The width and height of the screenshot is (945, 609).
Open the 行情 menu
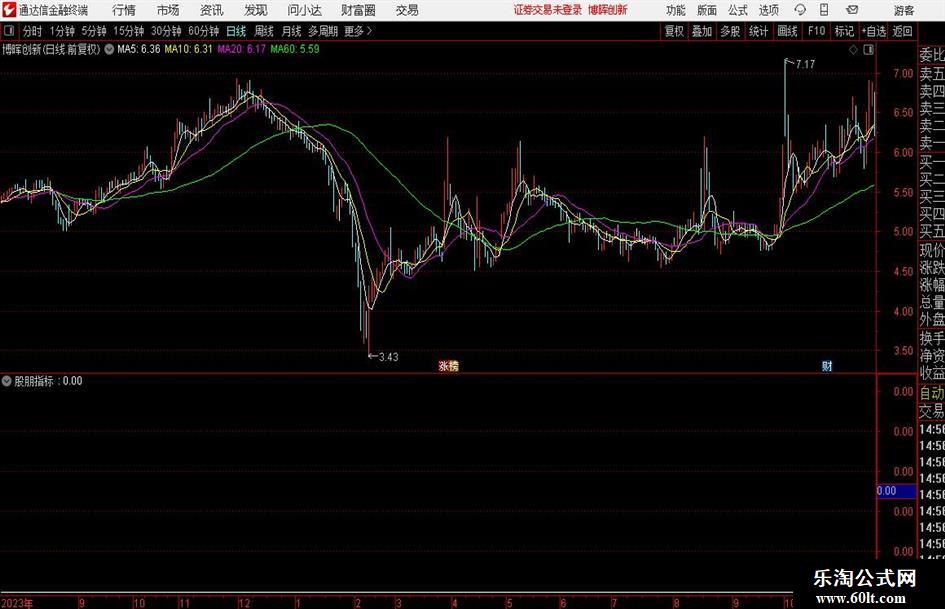124,10
